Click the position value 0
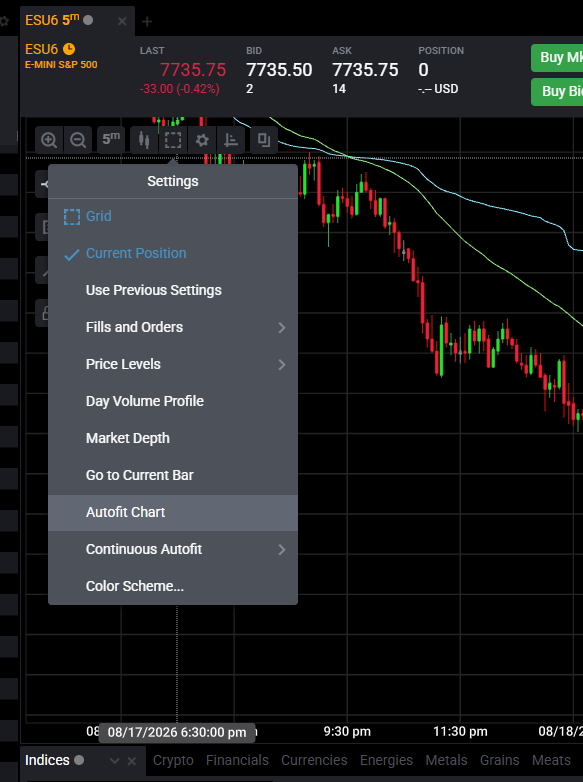Screen dimensions: 583x782 coord(423,70)
